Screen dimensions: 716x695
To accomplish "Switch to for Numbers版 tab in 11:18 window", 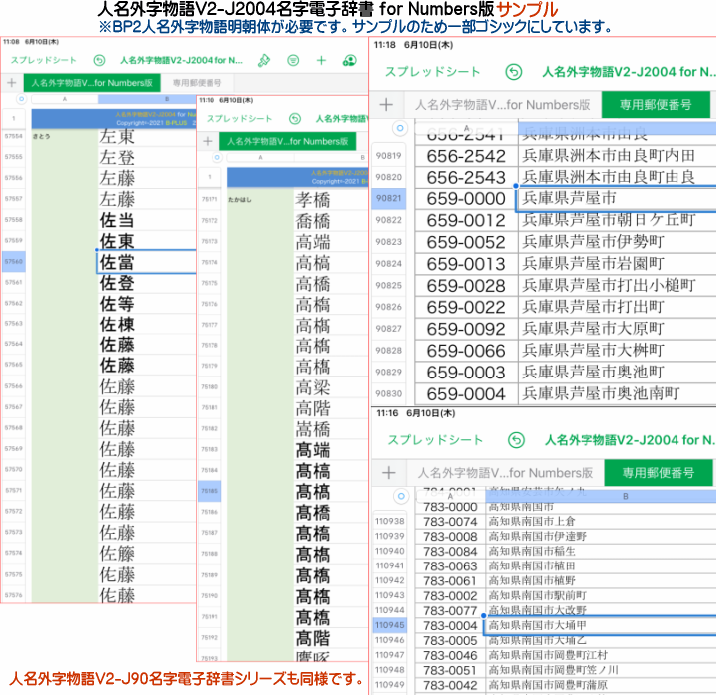I will click(502, 105).
